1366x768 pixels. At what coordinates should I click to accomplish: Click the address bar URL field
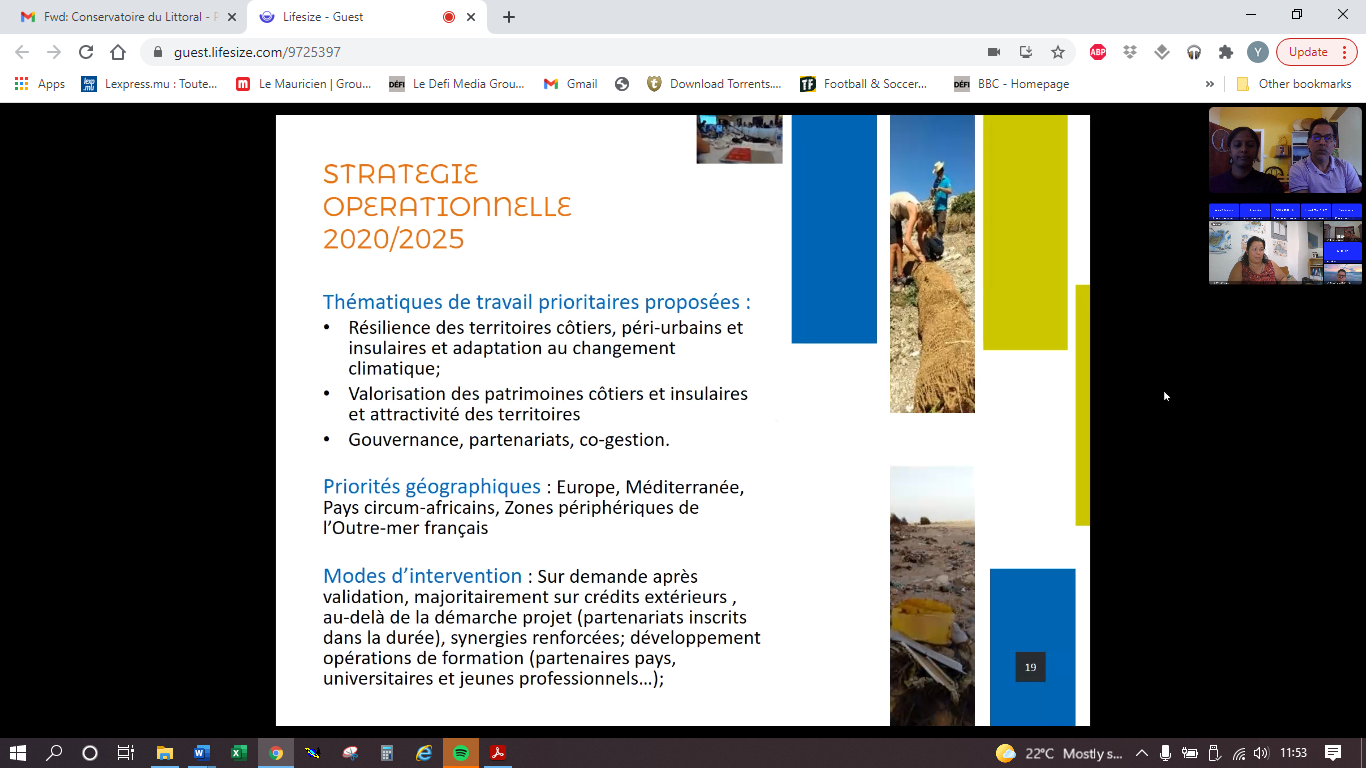coord(560,52)
